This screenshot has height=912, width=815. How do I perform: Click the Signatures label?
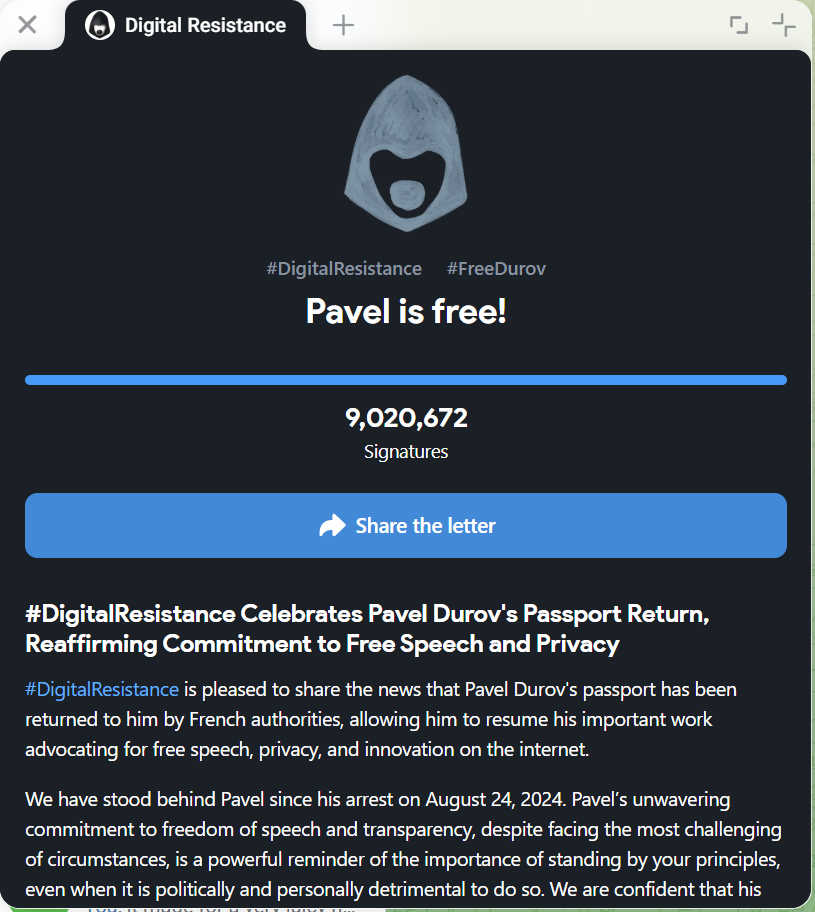(x=406, y=452)
